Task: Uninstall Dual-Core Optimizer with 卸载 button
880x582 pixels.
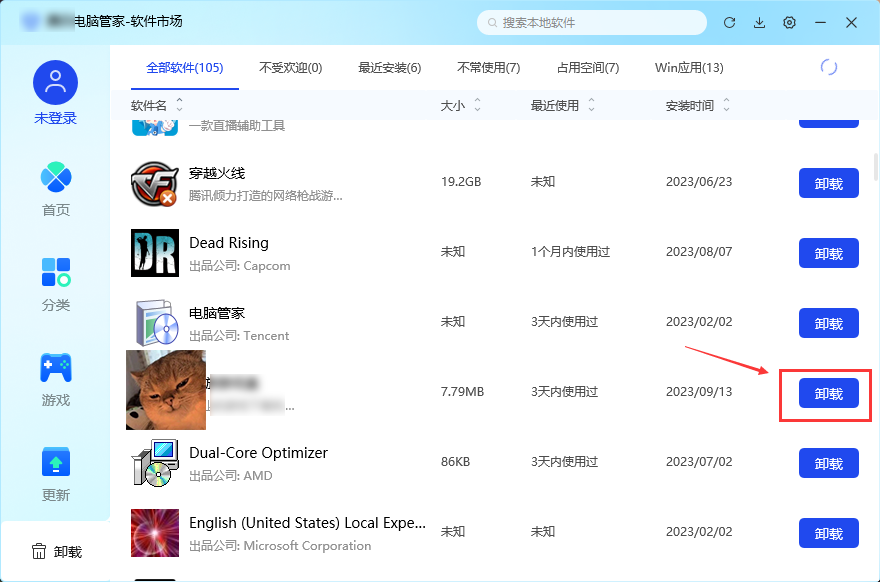Action: tap(828, 463)
